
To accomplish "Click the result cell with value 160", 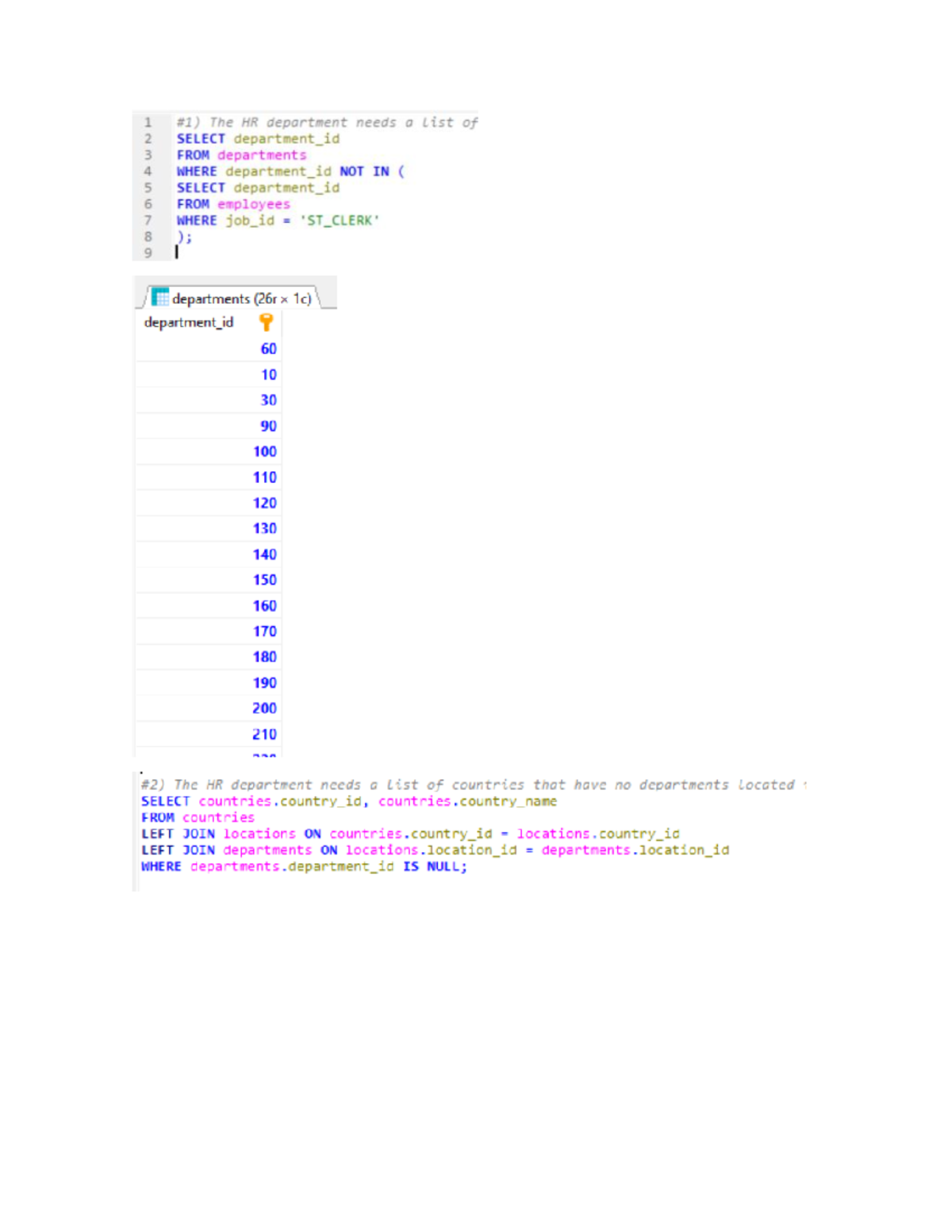I will coord(209,605).
